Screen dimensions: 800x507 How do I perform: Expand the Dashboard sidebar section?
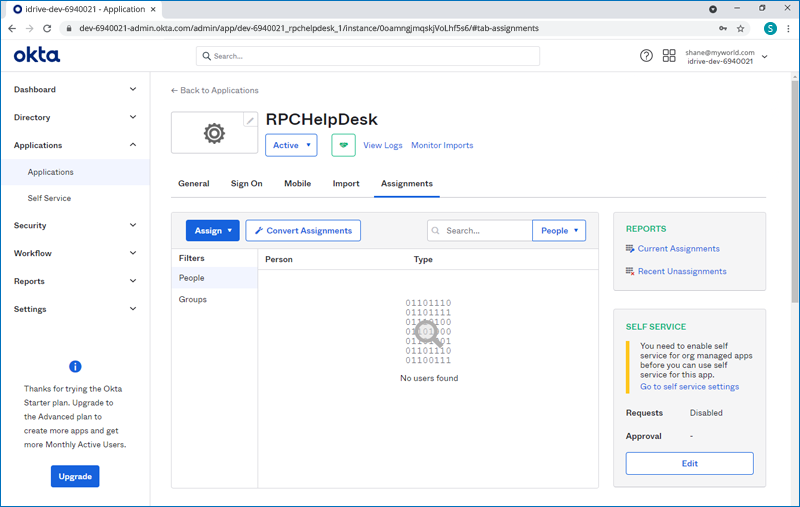75,90
